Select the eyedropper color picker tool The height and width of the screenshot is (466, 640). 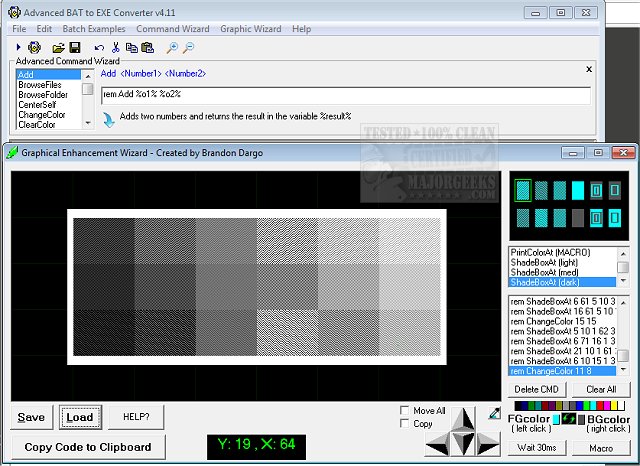click(x=495, y=411)
